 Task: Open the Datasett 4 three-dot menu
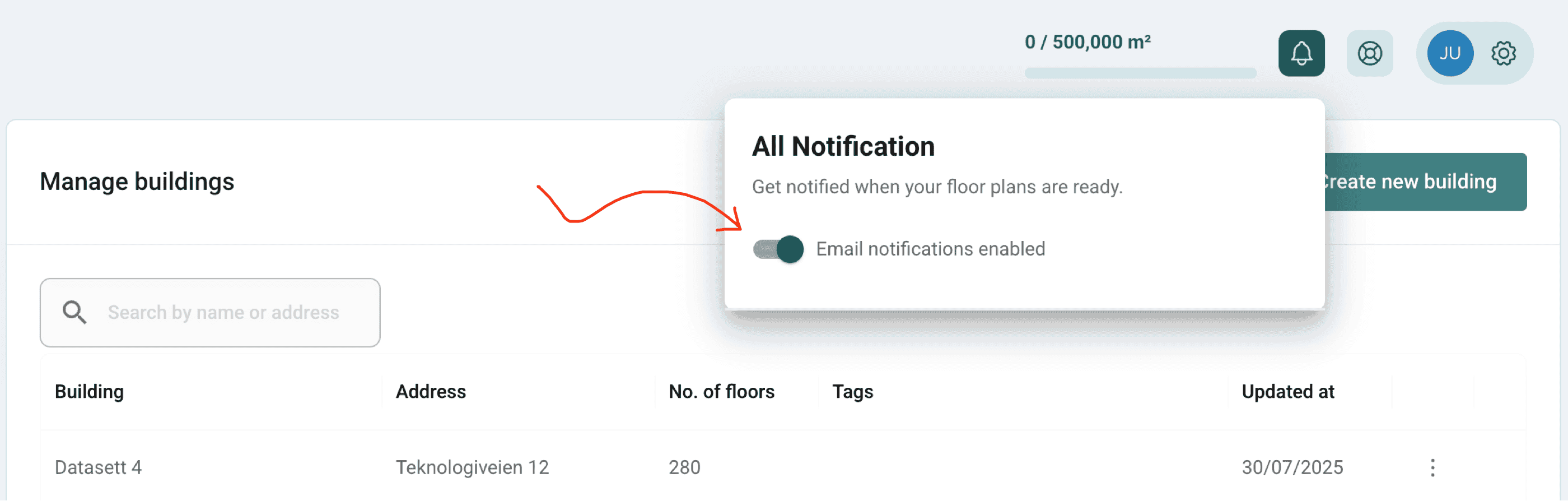(x=1432, y=467)
